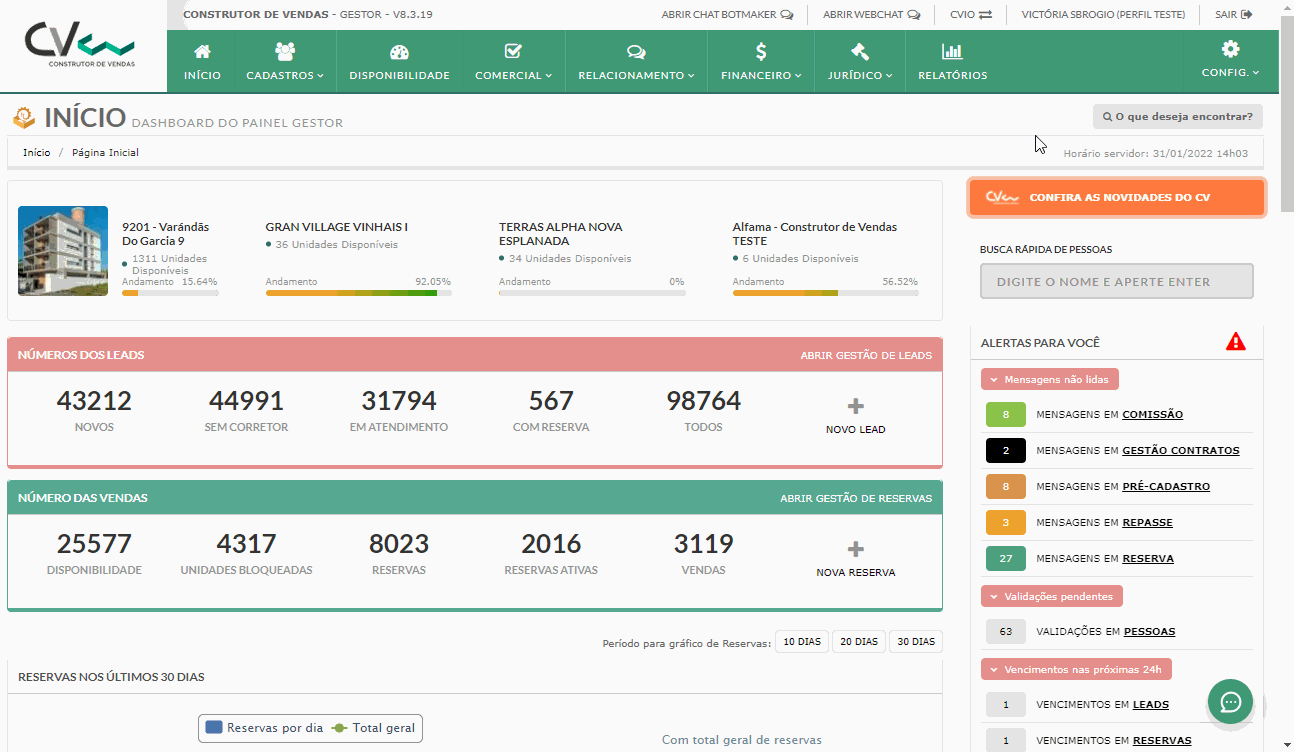
Task: Click the Jurídico gavel icon
Action: 859,51
